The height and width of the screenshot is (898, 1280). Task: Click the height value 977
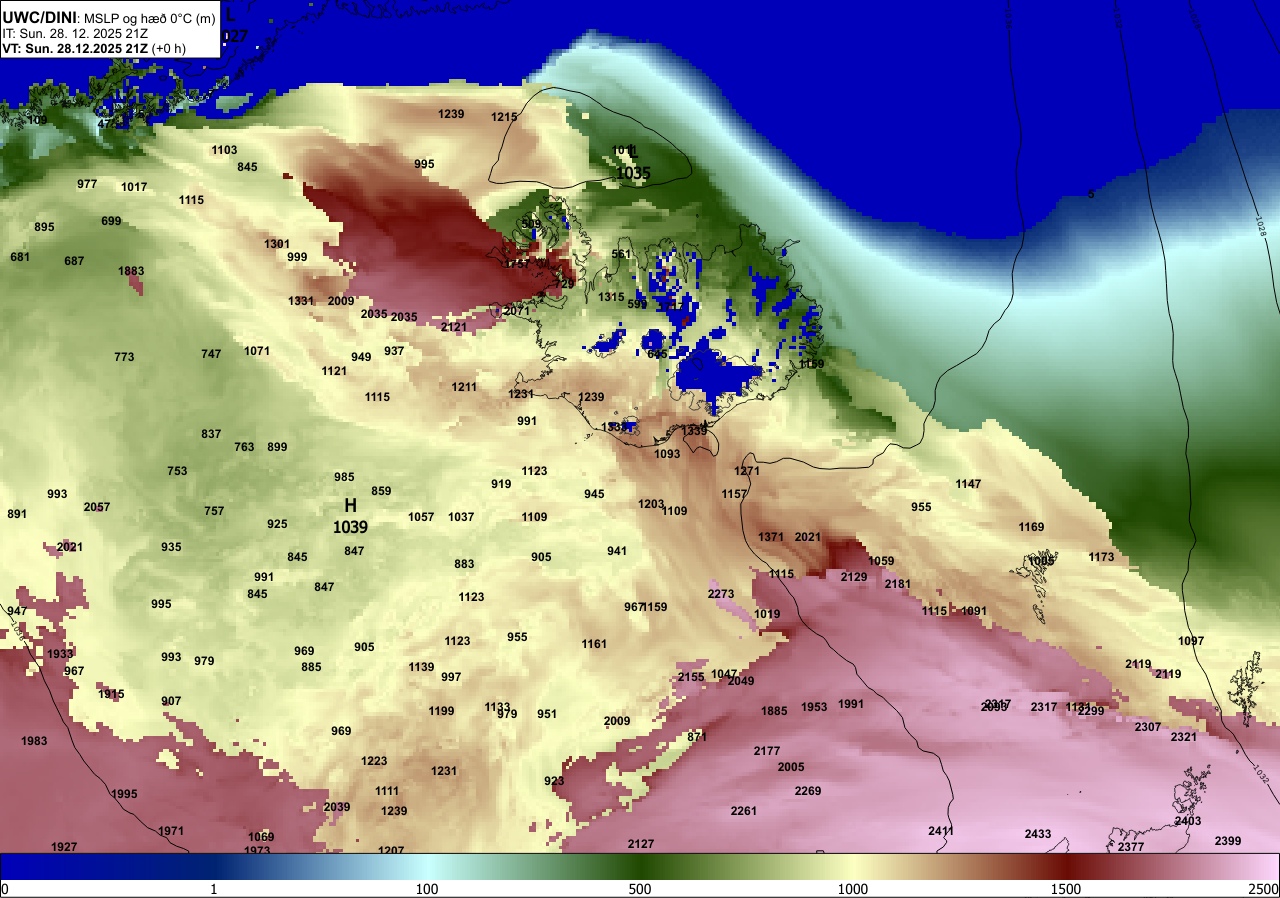[87, 184]
